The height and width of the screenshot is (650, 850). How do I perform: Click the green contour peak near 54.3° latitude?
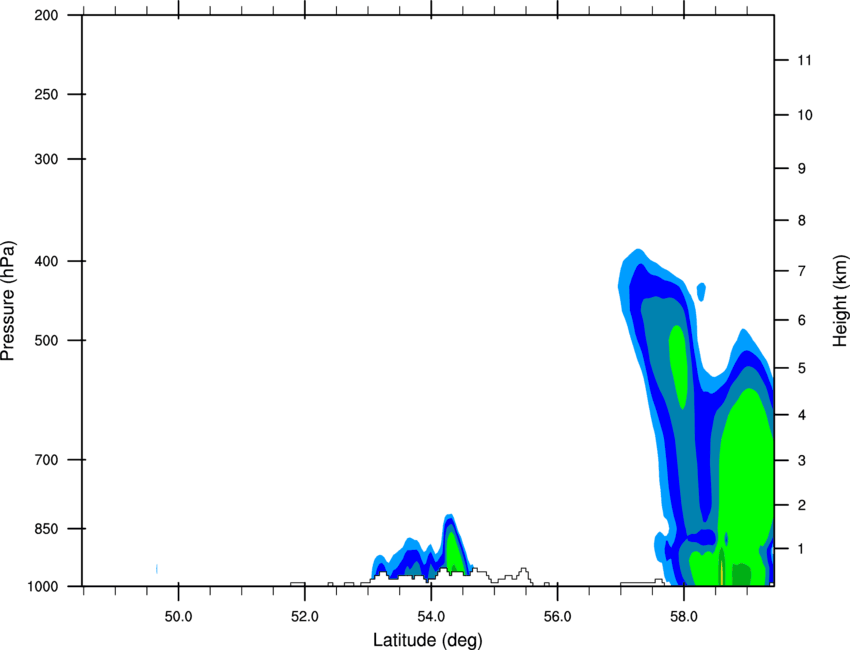(454, 552)
